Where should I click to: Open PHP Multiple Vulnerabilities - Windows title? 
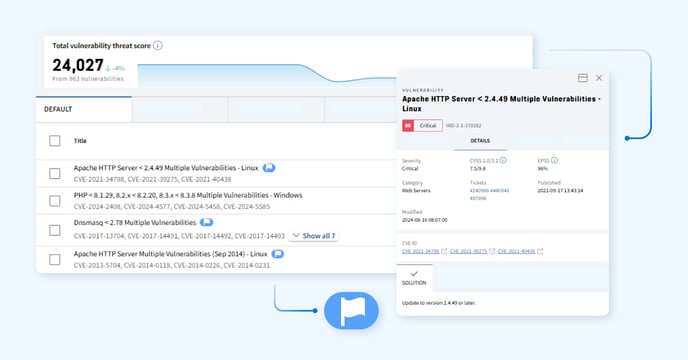[188, 195]
